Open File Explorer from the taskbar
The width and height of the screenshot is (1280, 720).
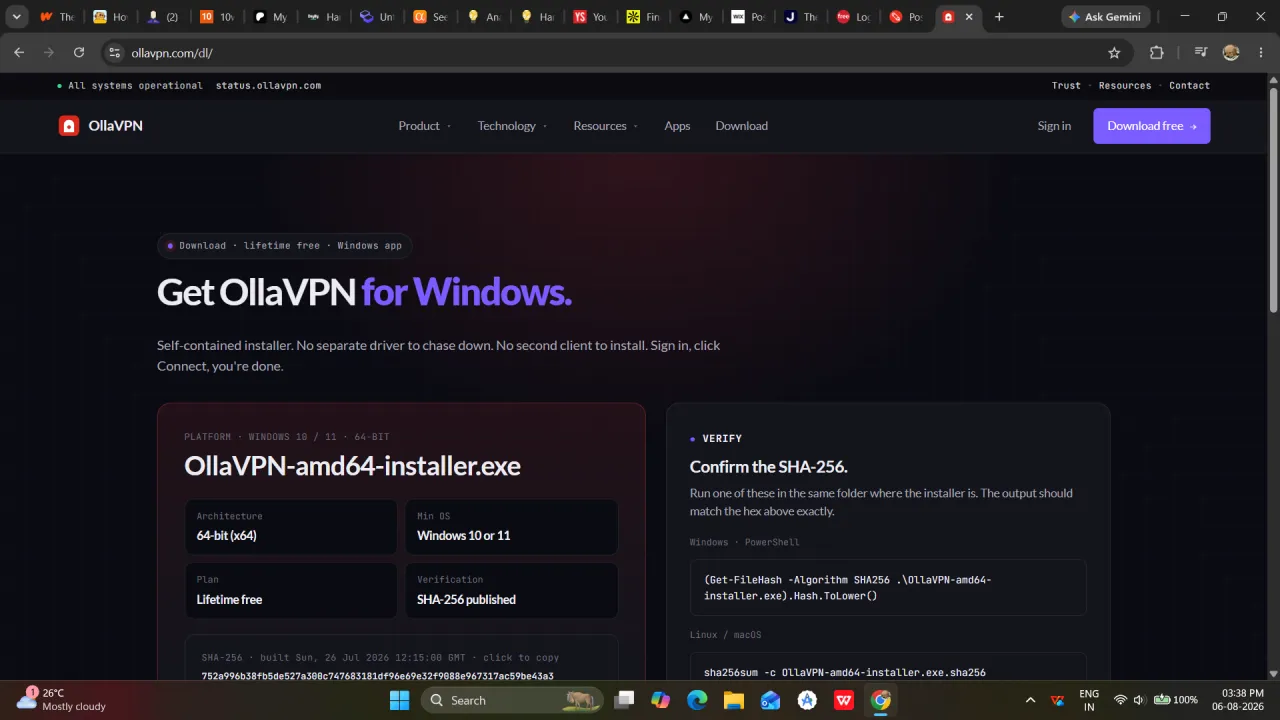[734, 700]
